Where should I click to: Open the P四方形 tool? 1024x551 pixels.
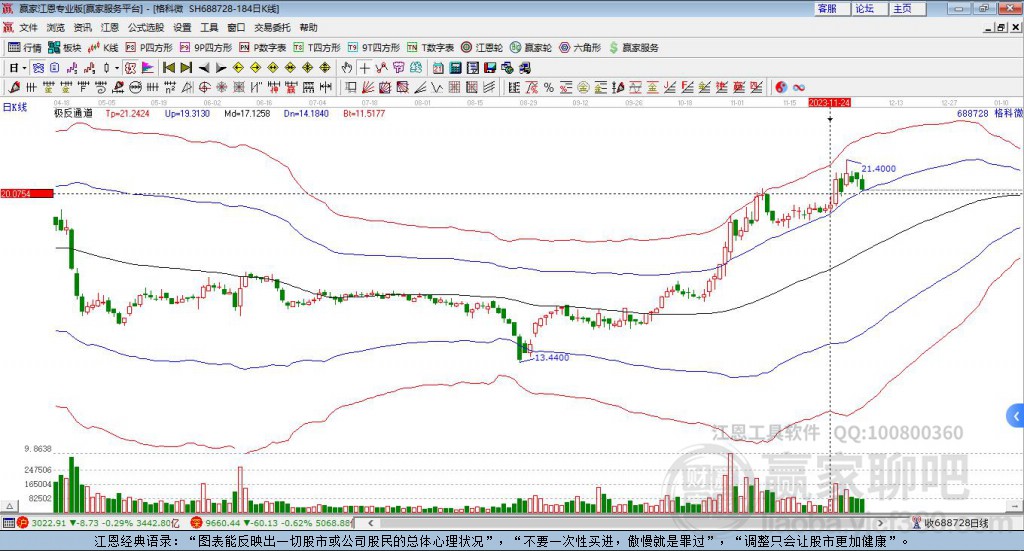149,48
